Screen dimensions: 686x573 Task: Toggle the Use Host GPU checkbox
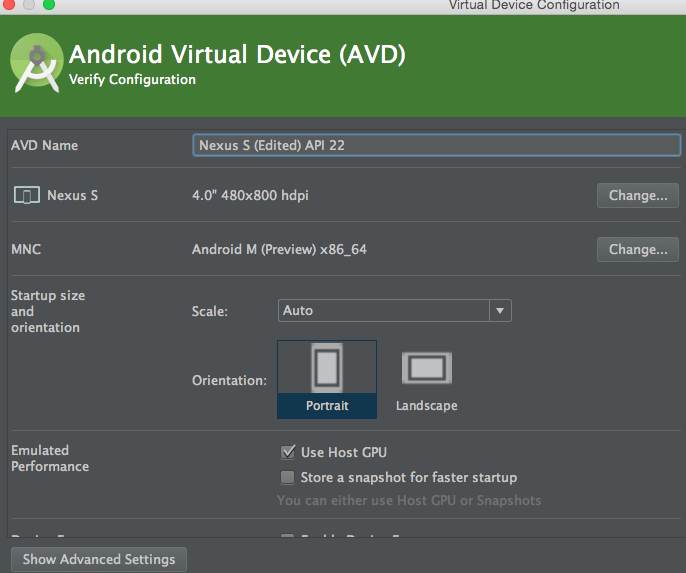pos(287,452)
